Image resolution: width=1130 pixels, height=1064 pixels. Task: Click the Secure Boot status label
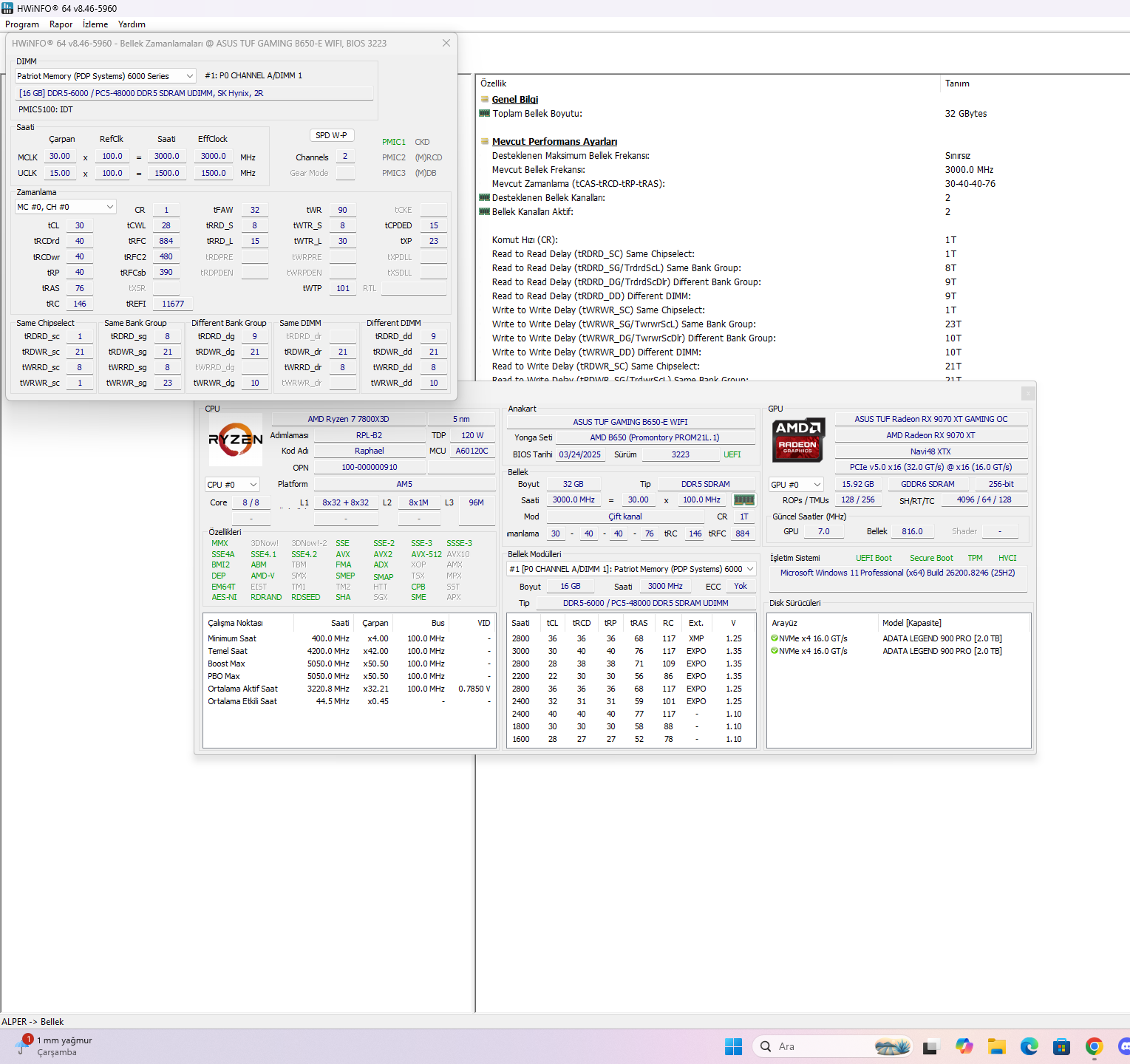click(931, 558)
